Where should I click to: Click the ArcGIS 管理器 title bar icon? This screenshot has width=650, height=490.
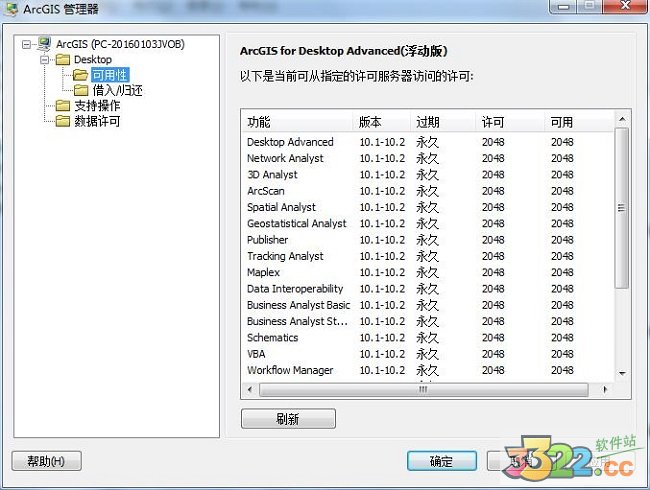12,8
